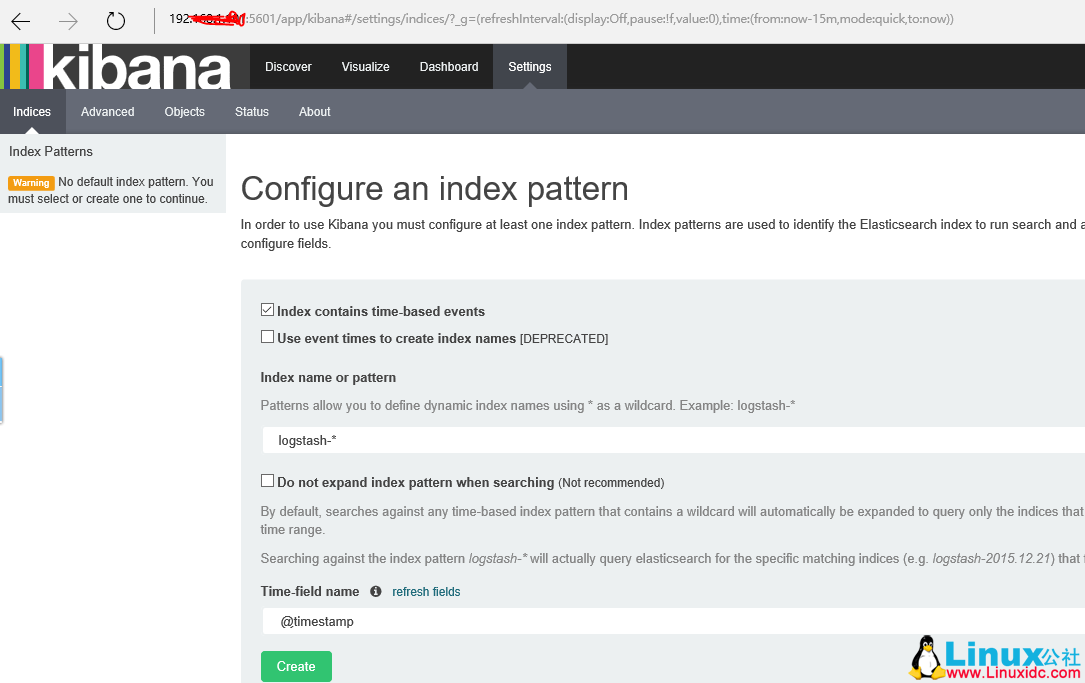
Task: Click the refresh fields link
Action: pos(426,591)
